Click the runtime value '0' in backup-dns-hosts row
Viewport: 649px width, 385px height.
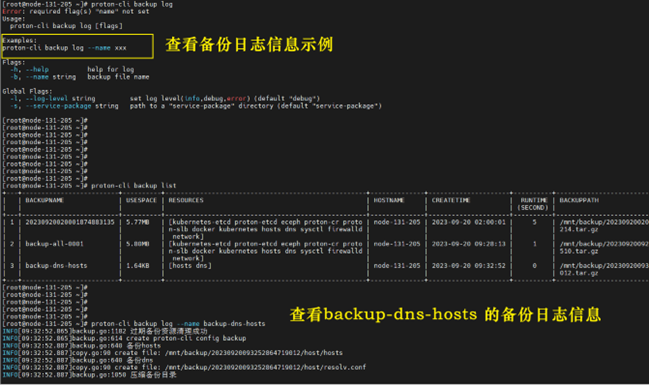[534, 266]
